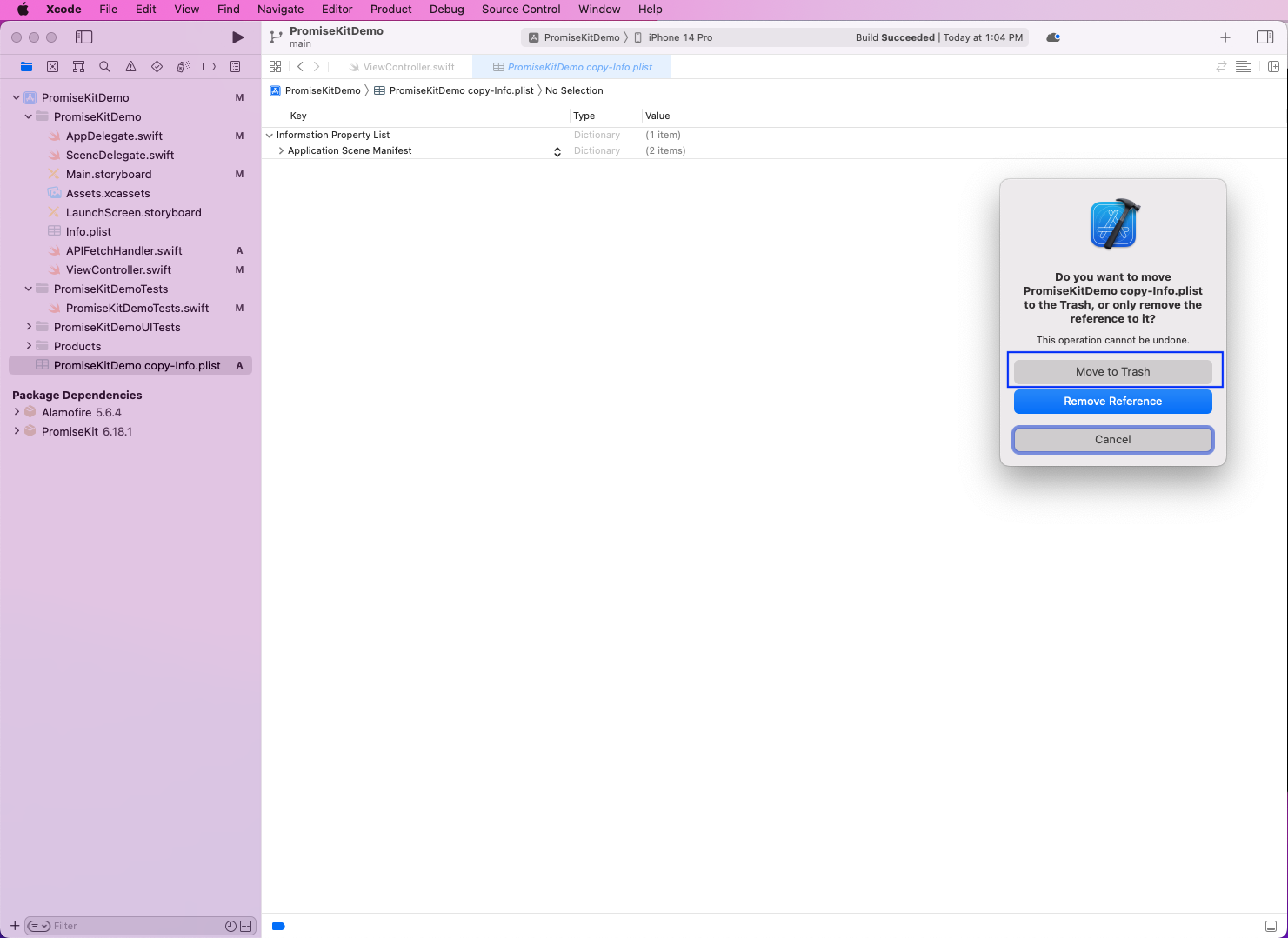The image size is (1288, 938).
Task: Collapse the PromiseKitDemo project root
Action: pyautogui.click(x=17, y=97)
